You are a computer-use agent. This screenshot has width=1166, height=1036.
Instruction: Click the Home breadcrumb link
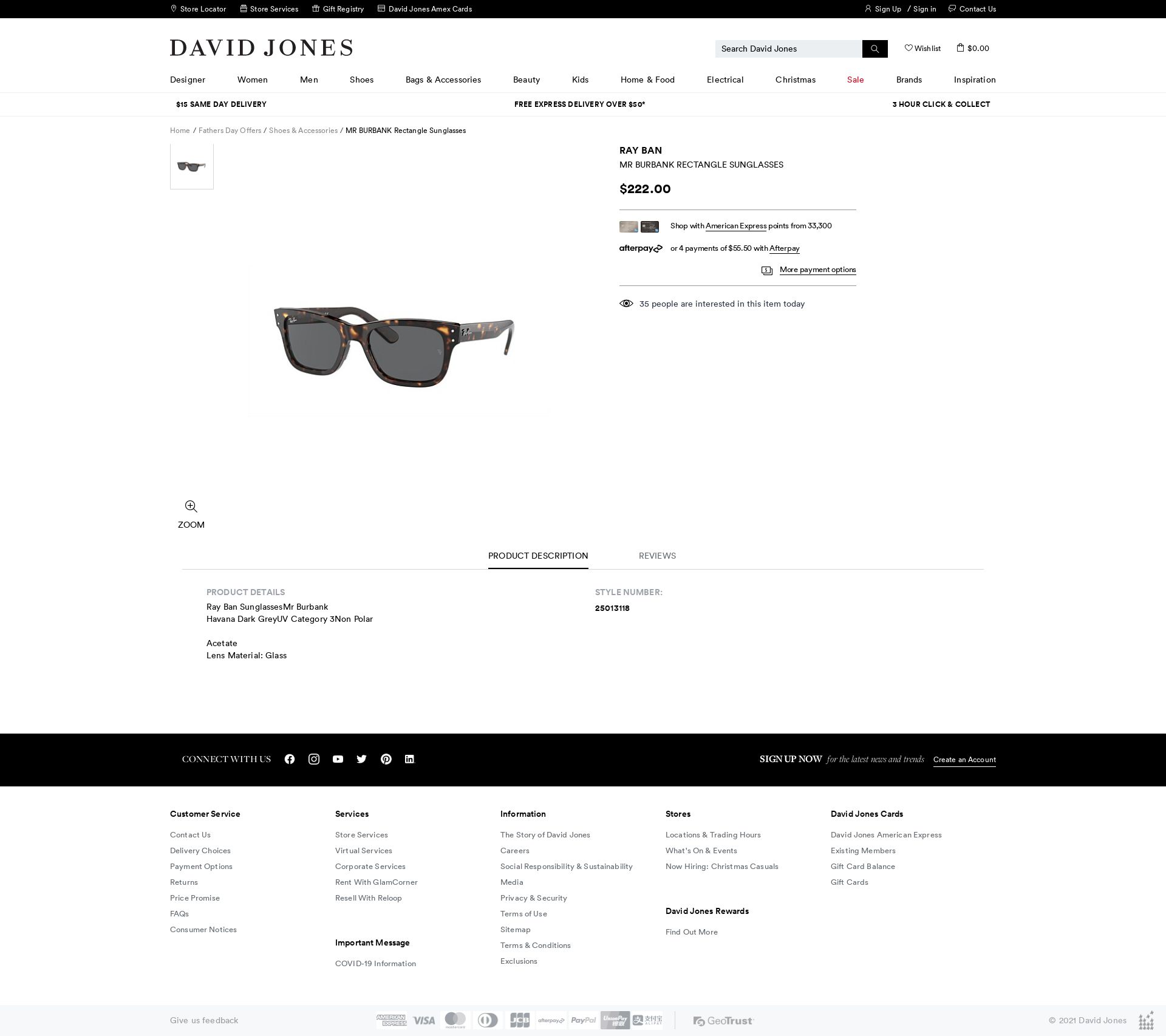click(180, 131)
